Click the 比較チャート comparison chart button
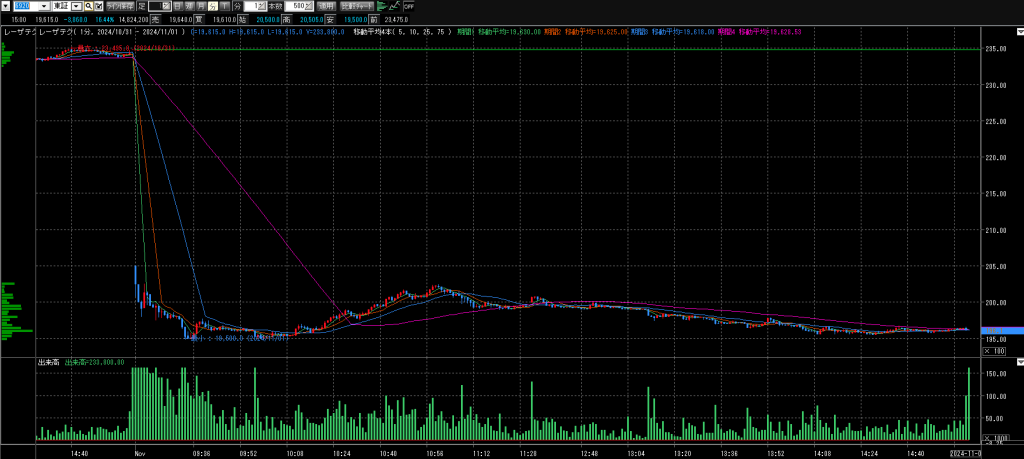1024x459 pixels. click(x=355, y=6)
